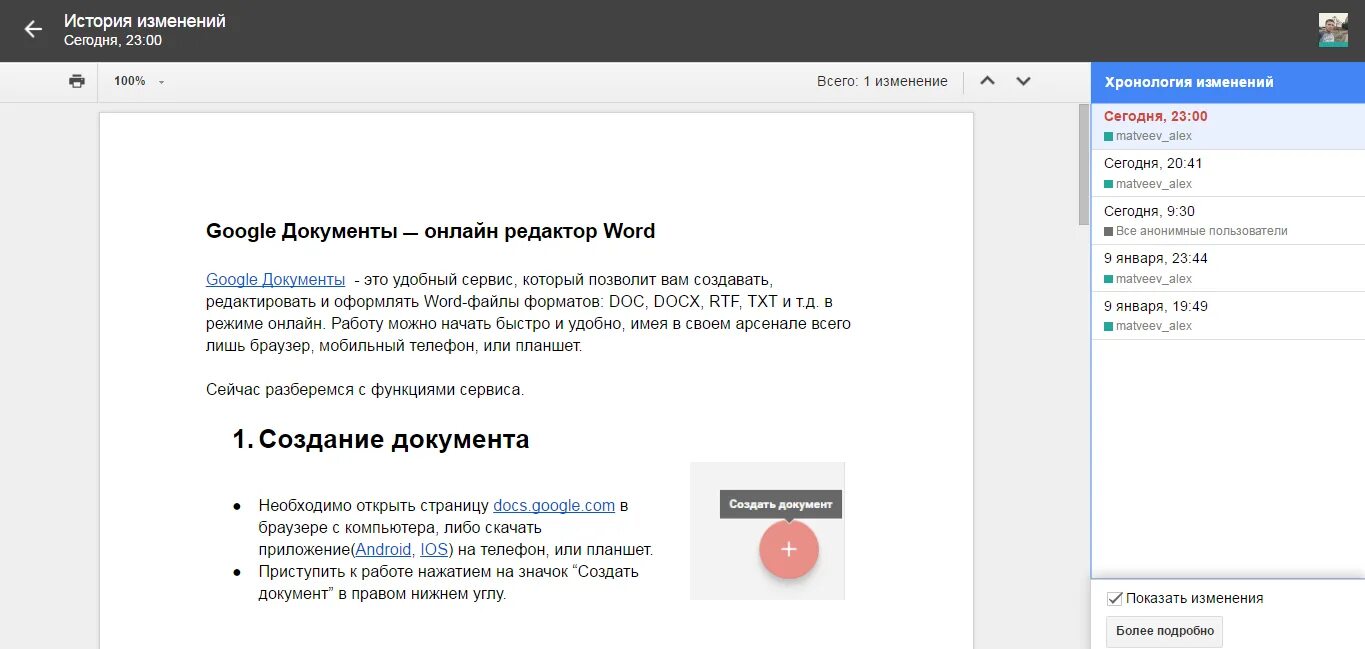Image resolution: width=1365 pixels, height=649 pixels.
Task: Click the Все анонимные пользователи label
Action: [1201, 231]
